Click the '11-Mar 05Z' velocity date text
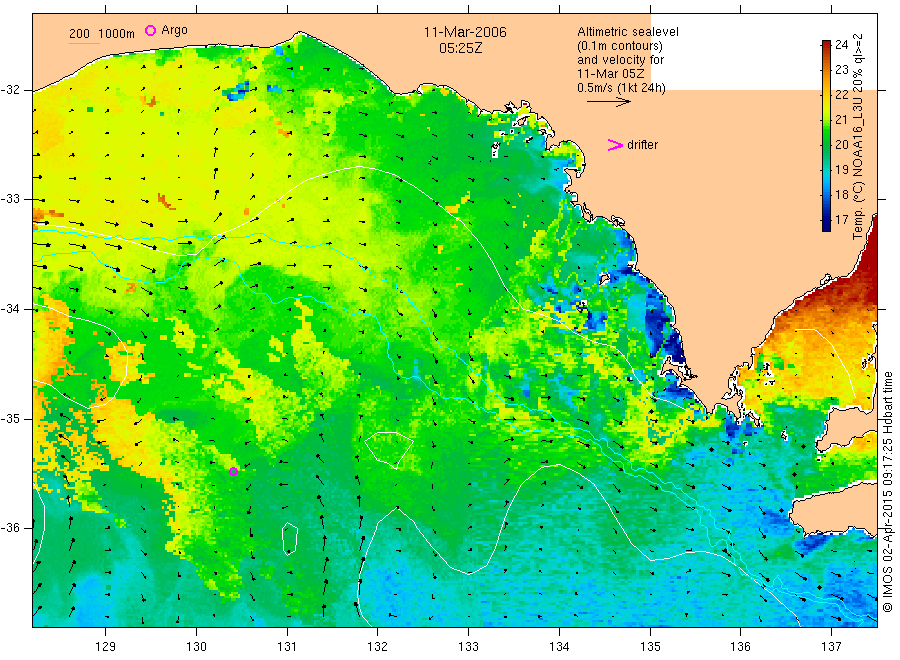Screen dimensions: 900x660 point(611,74)
